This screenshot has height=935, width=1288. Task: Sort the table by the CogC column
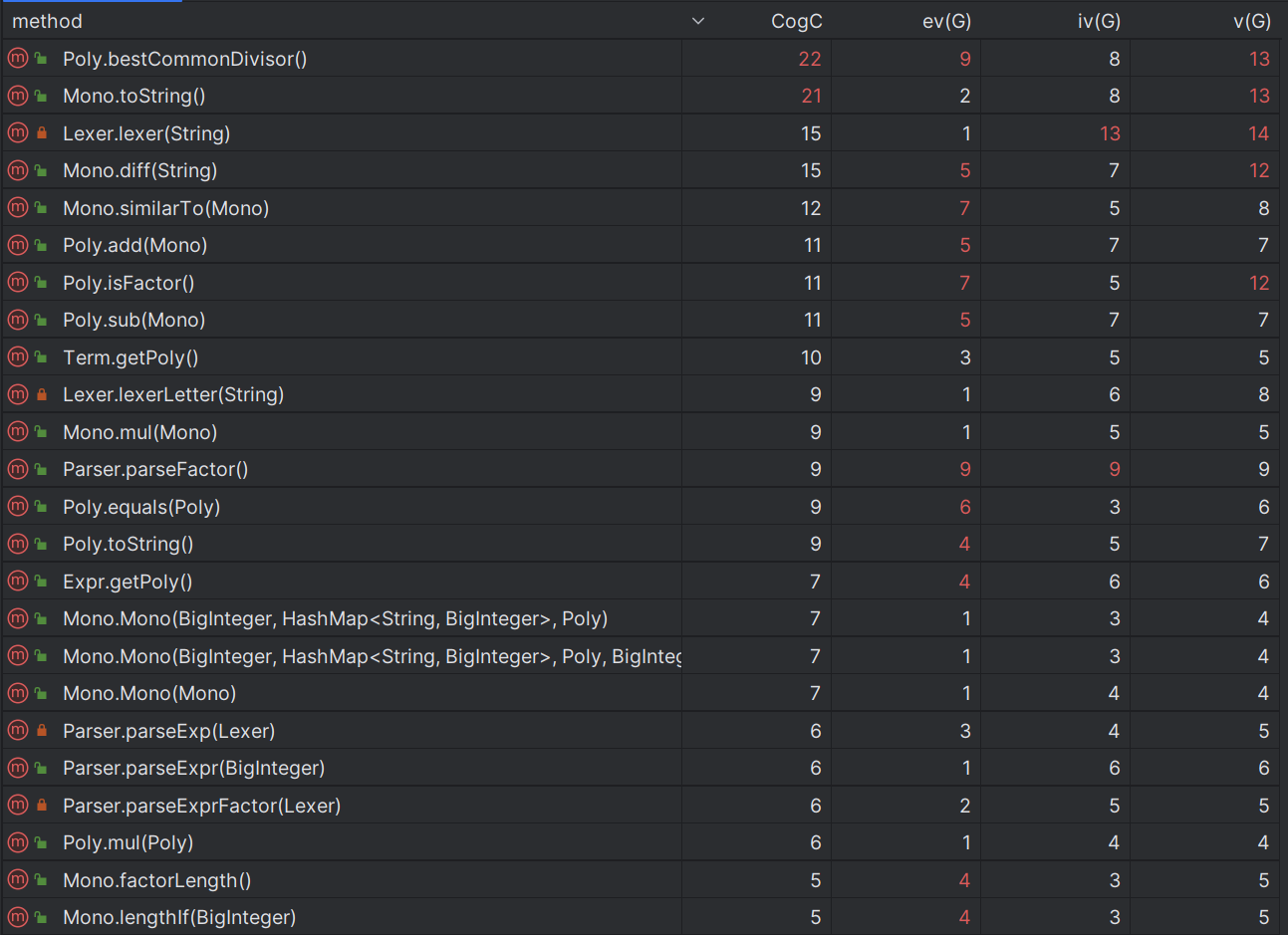(796, 21)
